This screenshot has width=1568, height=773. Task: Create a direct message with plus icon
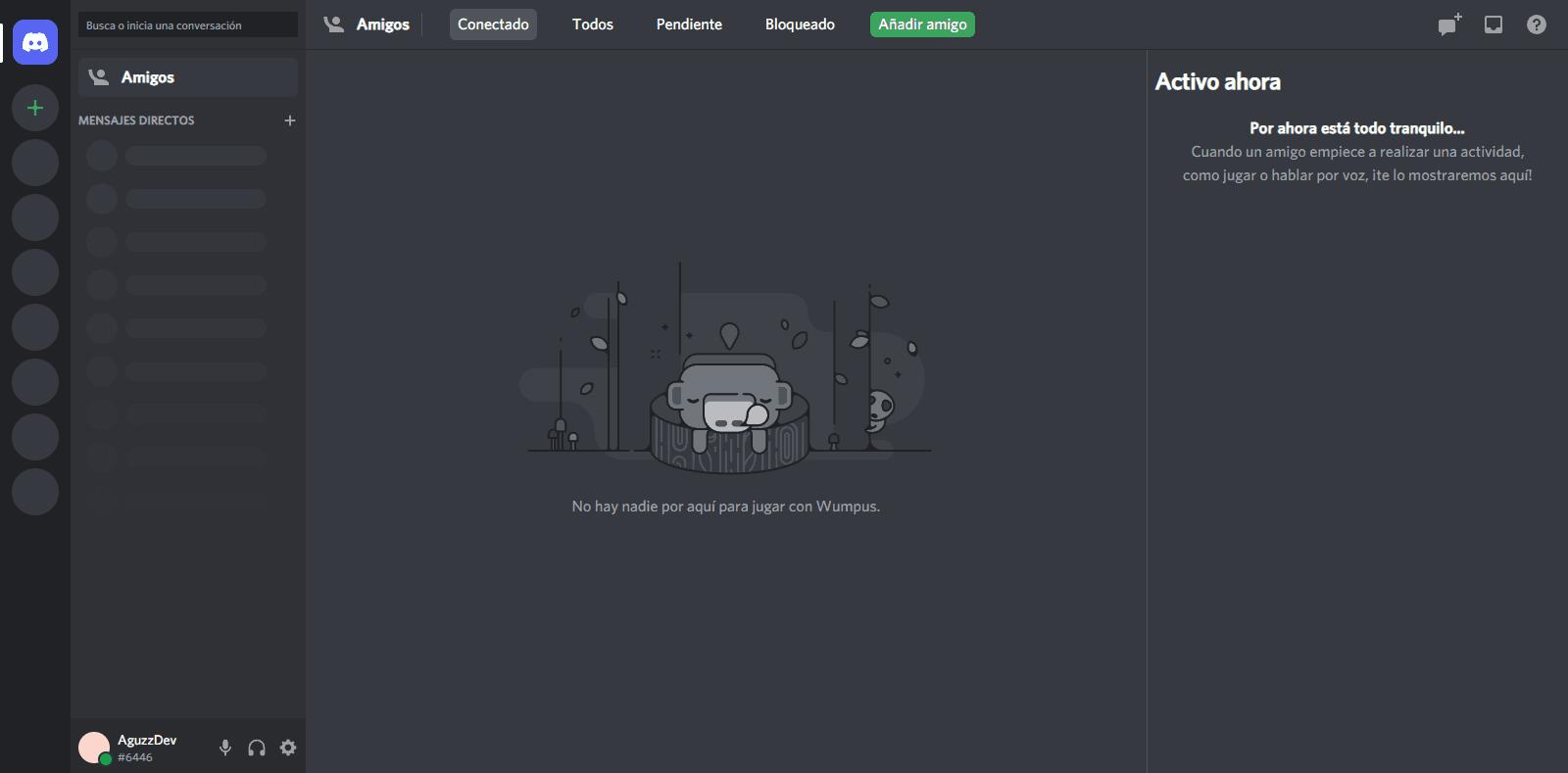point(289,121)
